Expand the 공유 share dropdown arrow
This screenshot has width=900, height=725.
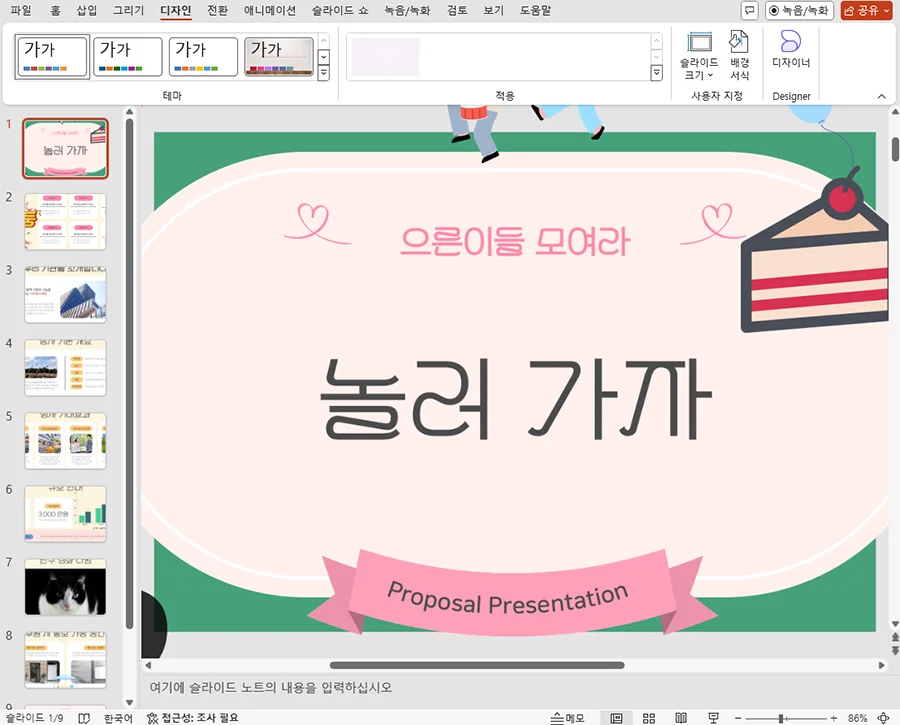click(x=885, y=10)
